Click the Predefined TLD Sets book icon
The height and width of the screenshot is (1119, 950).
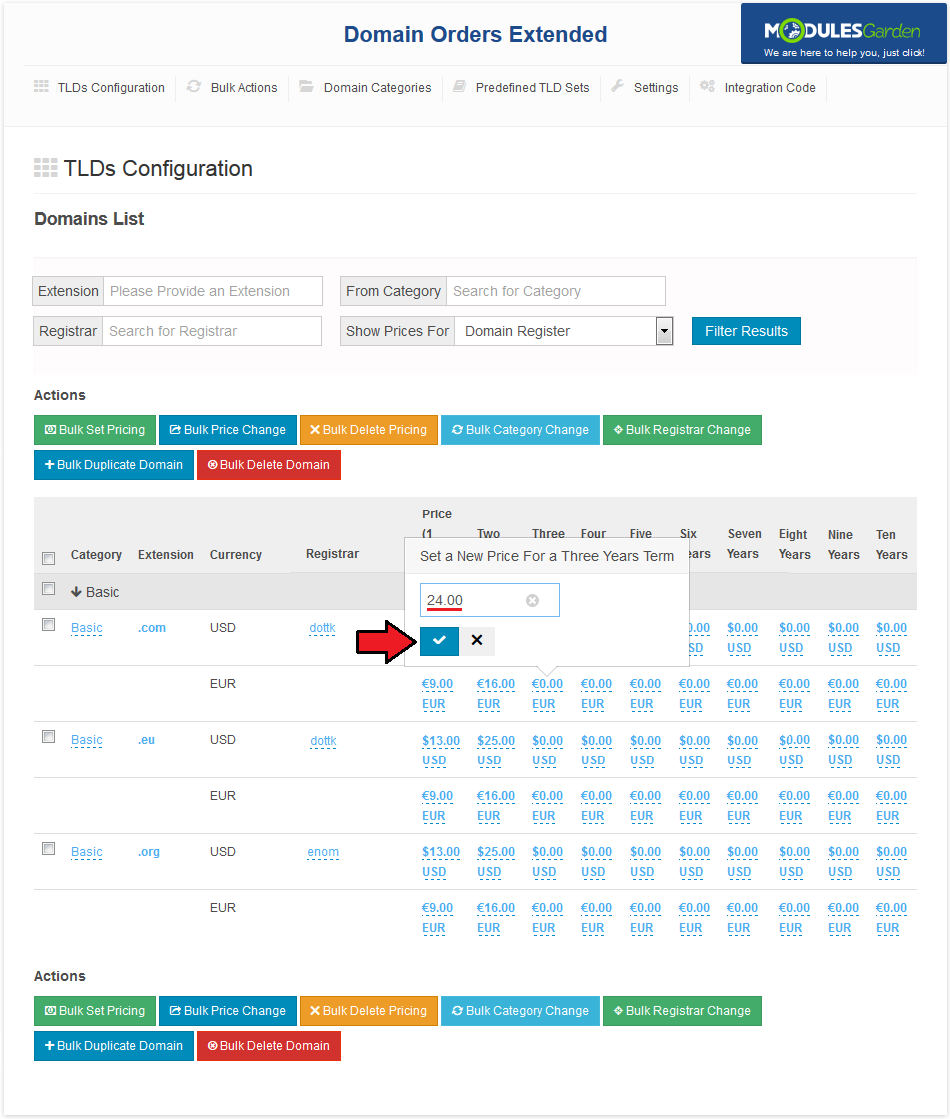pos(460,86)
